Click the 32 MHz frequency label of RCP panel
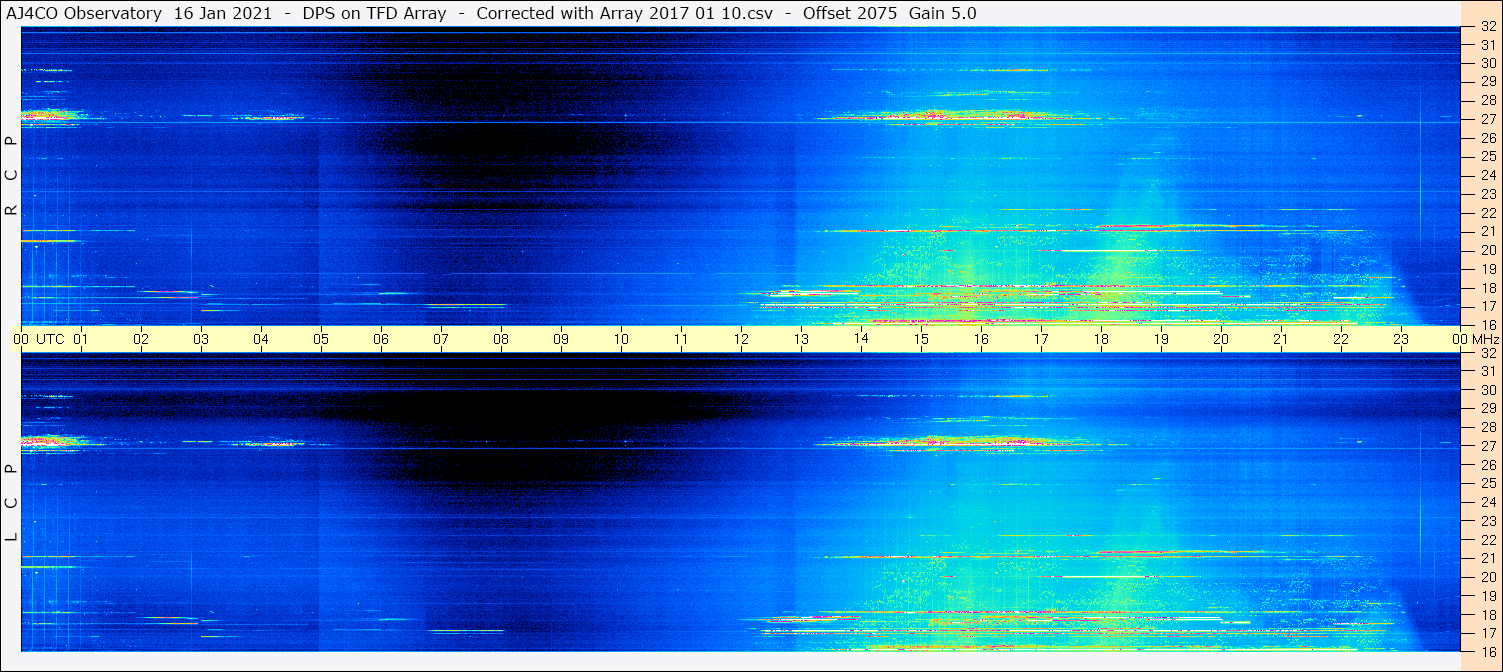The width and height of the screenshot is (1503, 672). coord(1487,27)
